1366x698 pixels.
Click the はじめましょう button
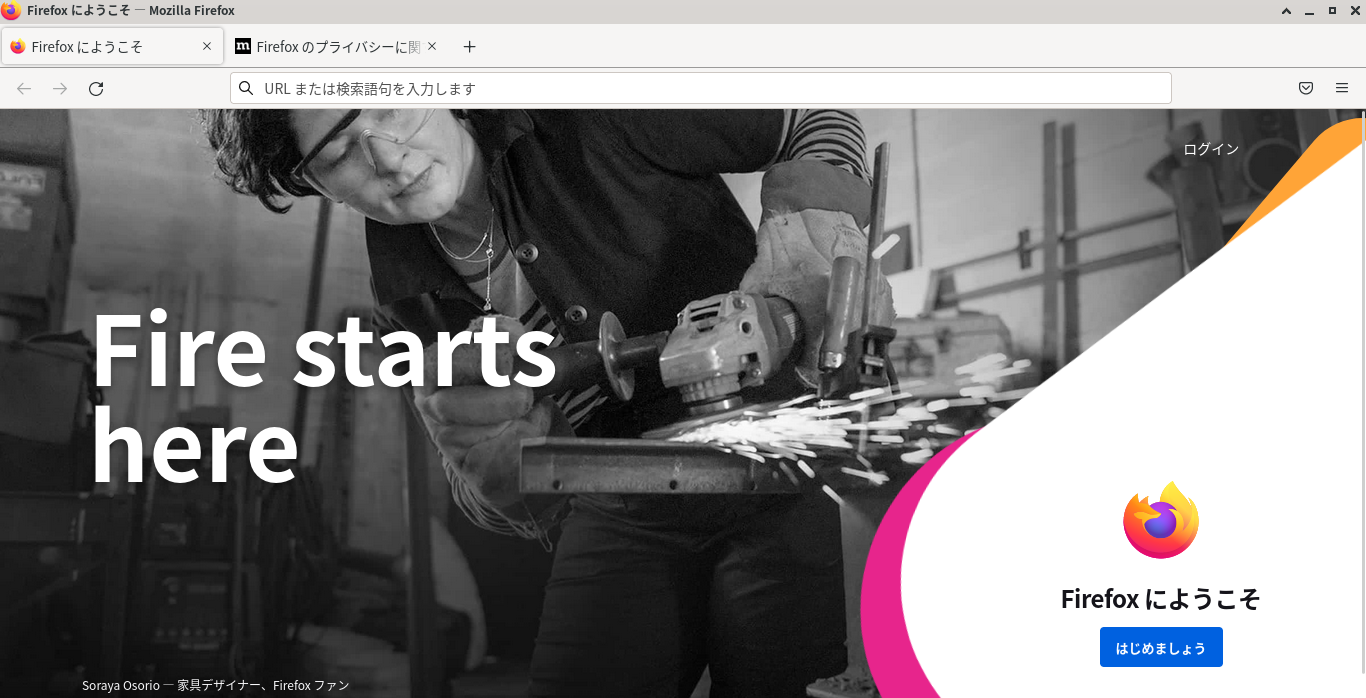(1161, 647)
